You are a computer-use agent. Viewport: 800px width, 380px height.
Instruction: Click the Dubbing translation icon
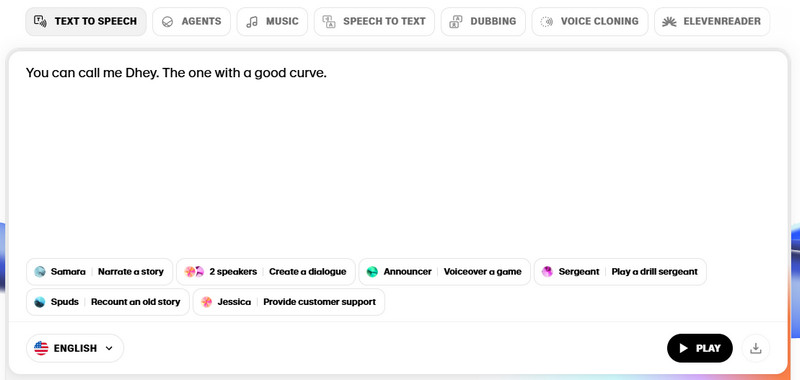coord(456,21)
